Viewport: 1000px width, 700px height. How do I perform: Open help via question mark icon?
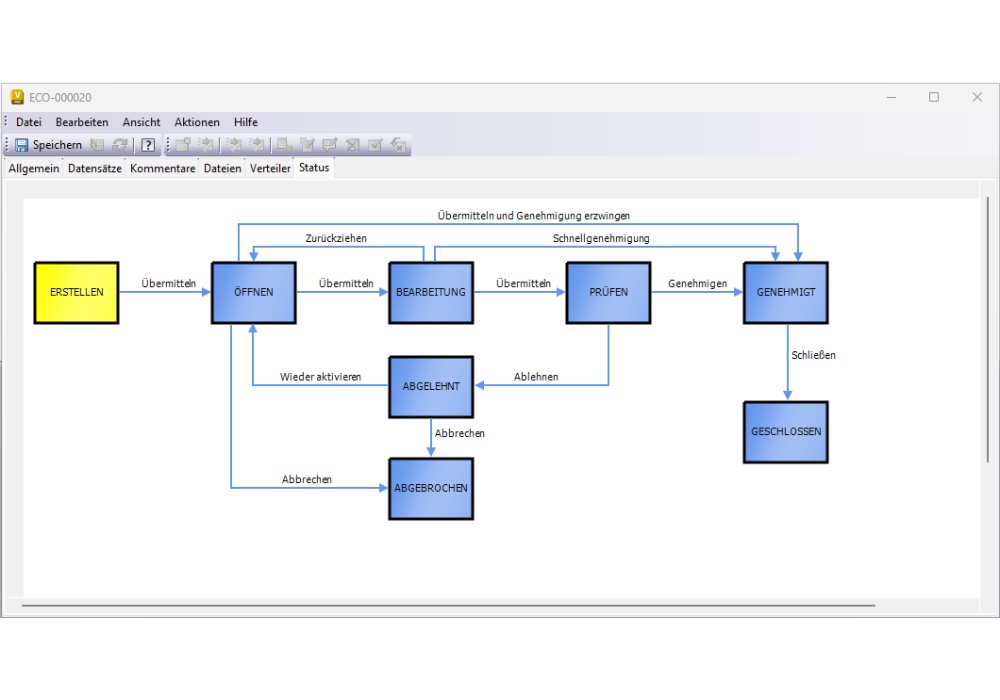pyautogui.click(x=148, y=145)
